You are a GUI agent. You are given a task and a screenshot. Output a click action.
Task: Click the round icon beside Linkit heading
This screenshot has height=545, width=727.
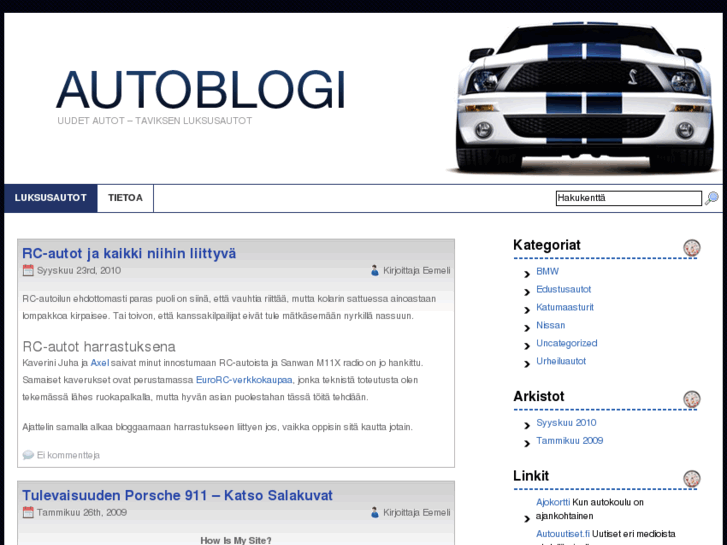coord(691,479)
